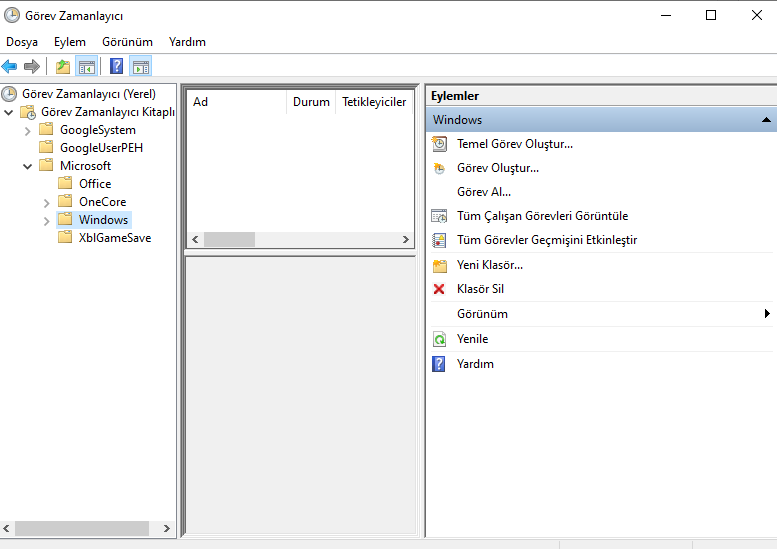777x549 pixels.
Task: Toggle the action pane toolbar button
Action: [x=141, y=67]
